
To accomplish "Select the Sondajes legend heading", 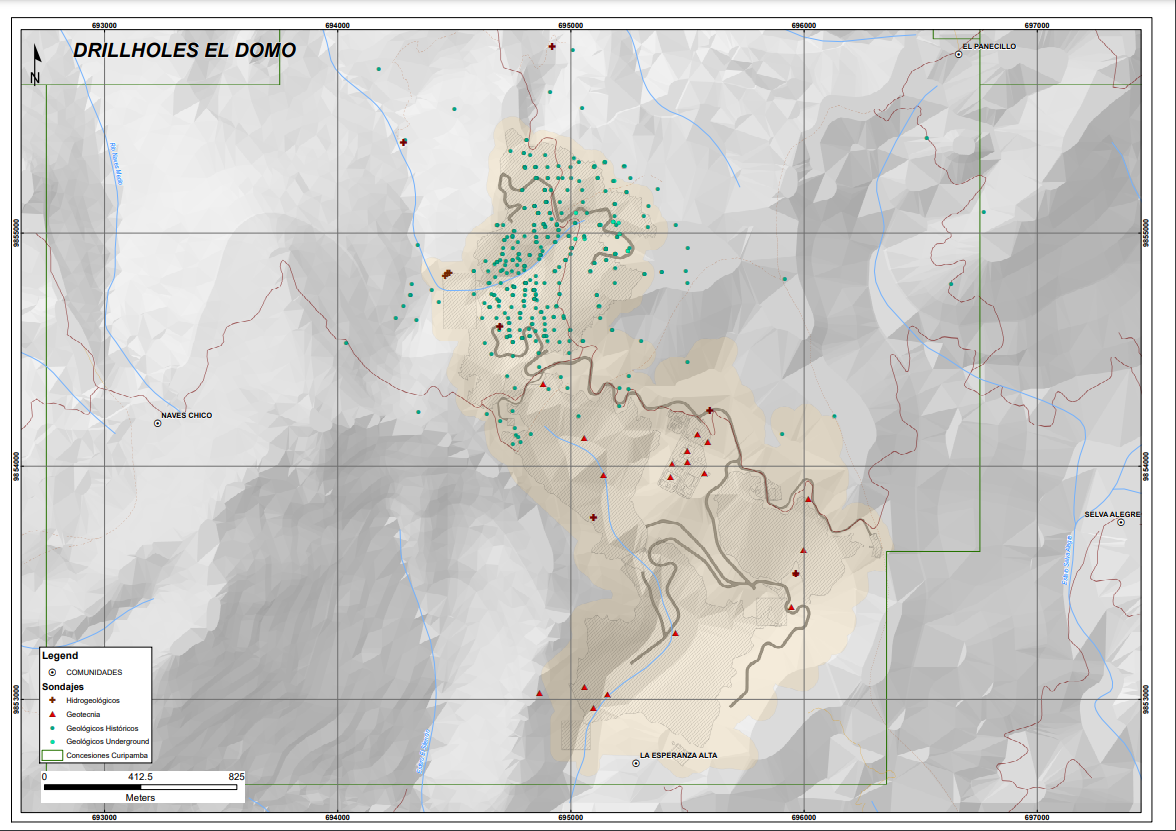I will 62,687.
